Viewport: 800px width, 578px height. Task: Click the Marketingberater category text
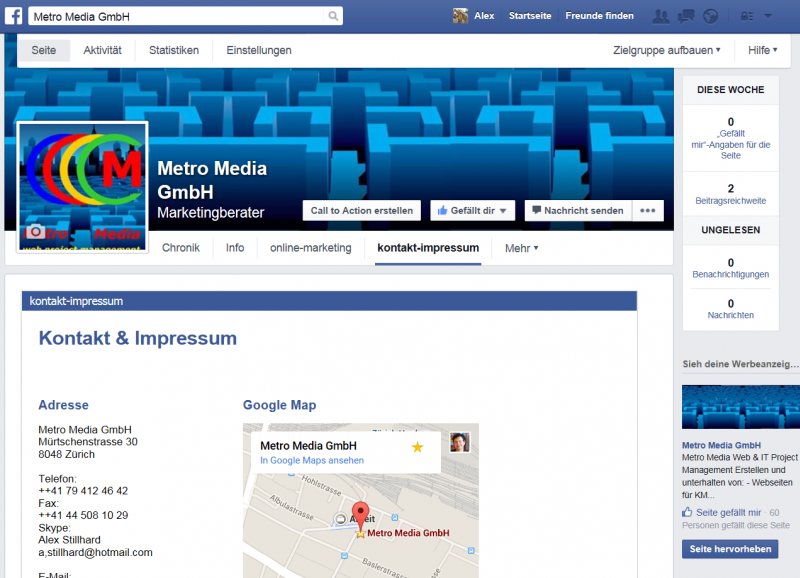pos(211,213)
